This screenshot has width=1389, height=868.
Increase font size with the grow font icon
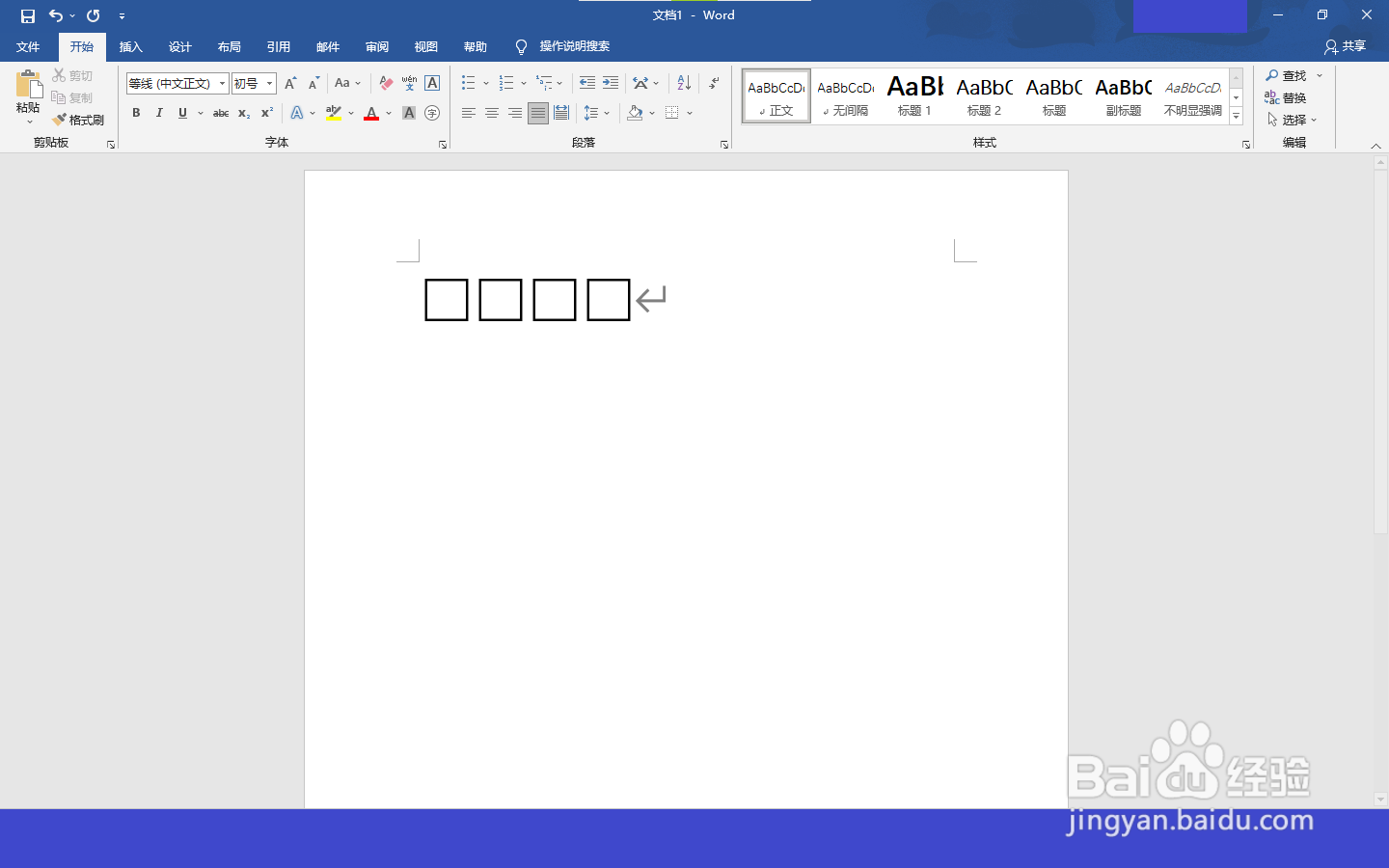pos(290,84)
